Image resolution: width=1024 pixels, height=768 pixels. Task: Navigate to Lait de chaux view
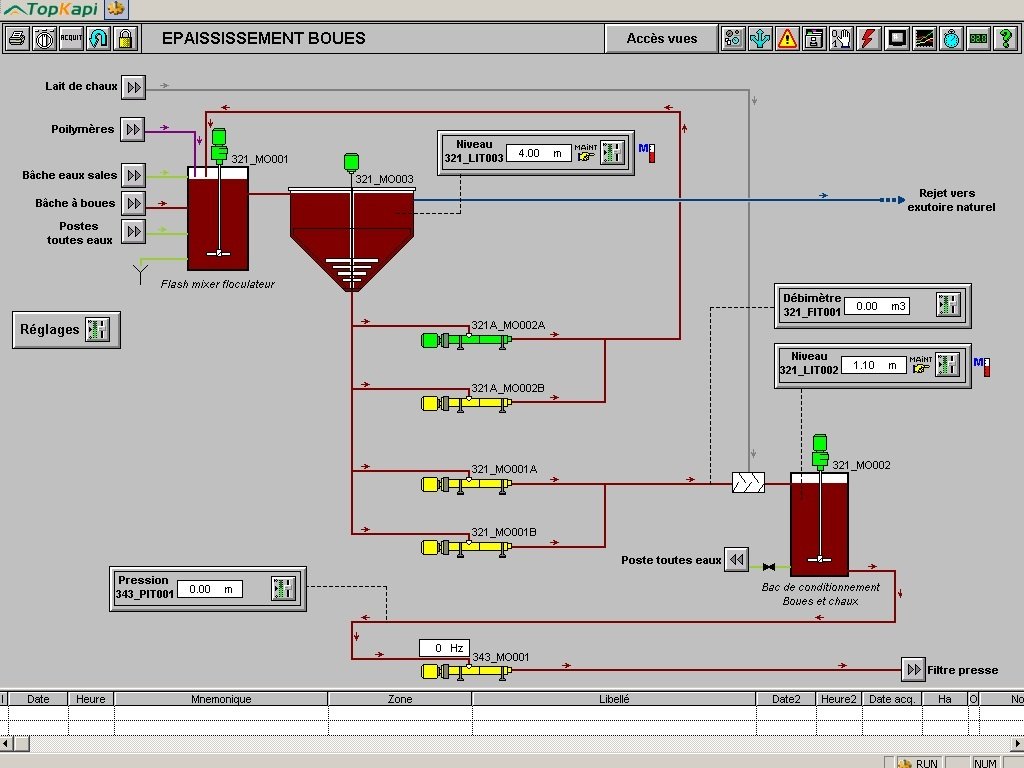pyautogui.click(x=133, y=87)
